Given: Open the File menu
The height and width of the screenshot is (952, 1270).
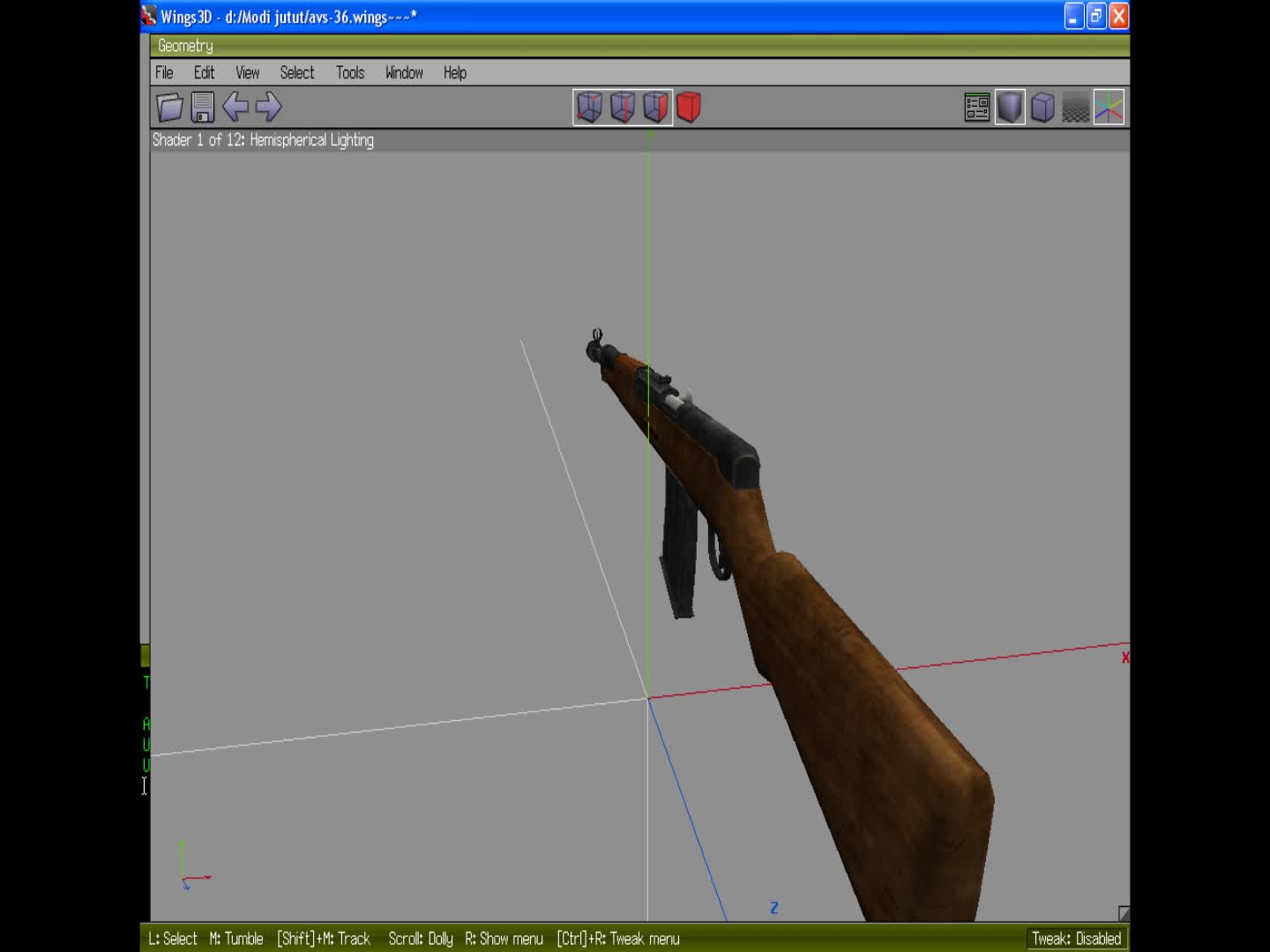Looking at the screenshot, I should pyautogui.click(x=164, y=73).
